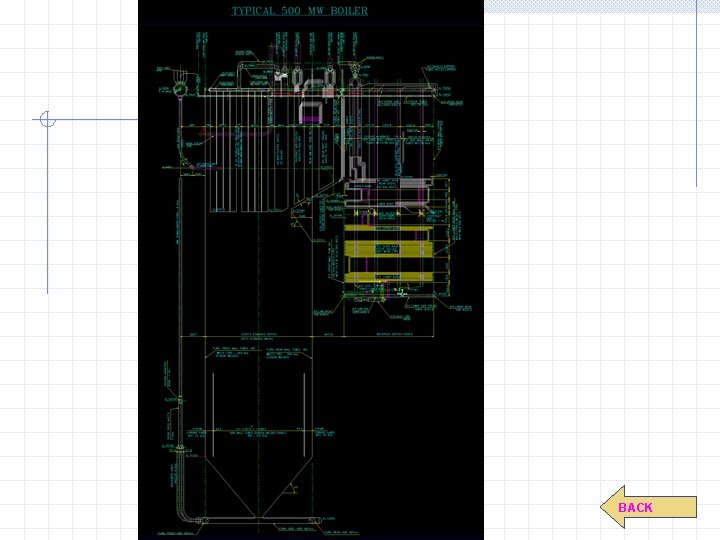Select the magenta BACK label text

pos(635,507)
